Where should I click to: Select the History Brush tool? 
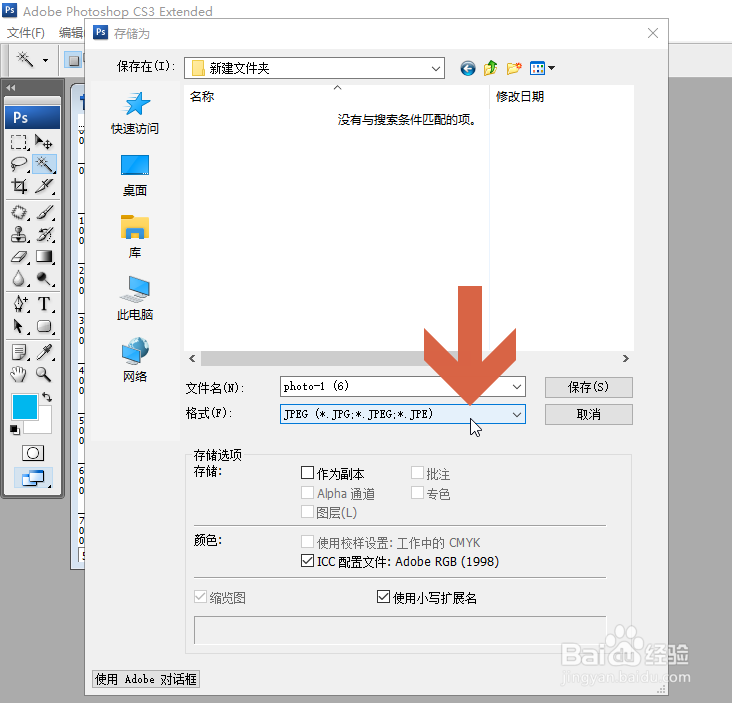[x=44, y=234]
